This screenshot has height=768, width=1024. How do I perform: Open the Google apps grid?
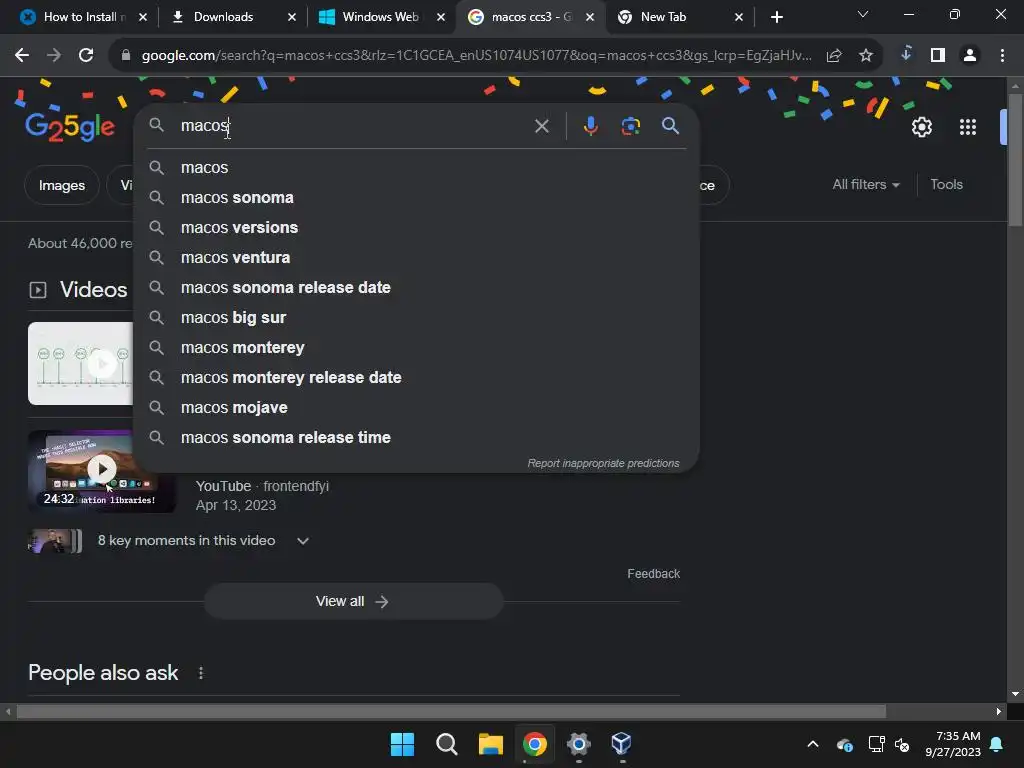(x=967, y=127)
